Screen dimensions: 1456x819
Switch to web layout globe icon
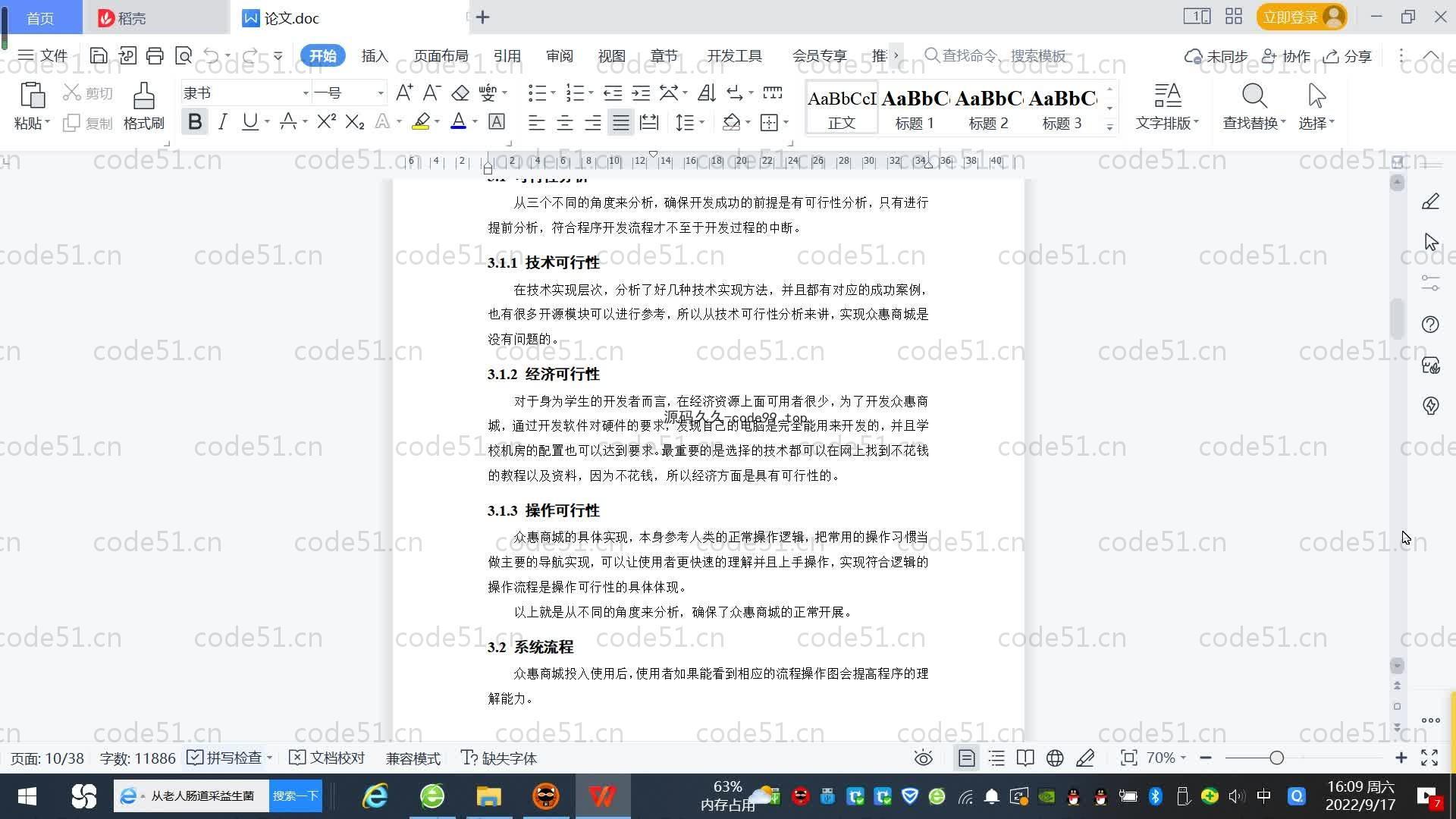click(x=1055, y=758)
